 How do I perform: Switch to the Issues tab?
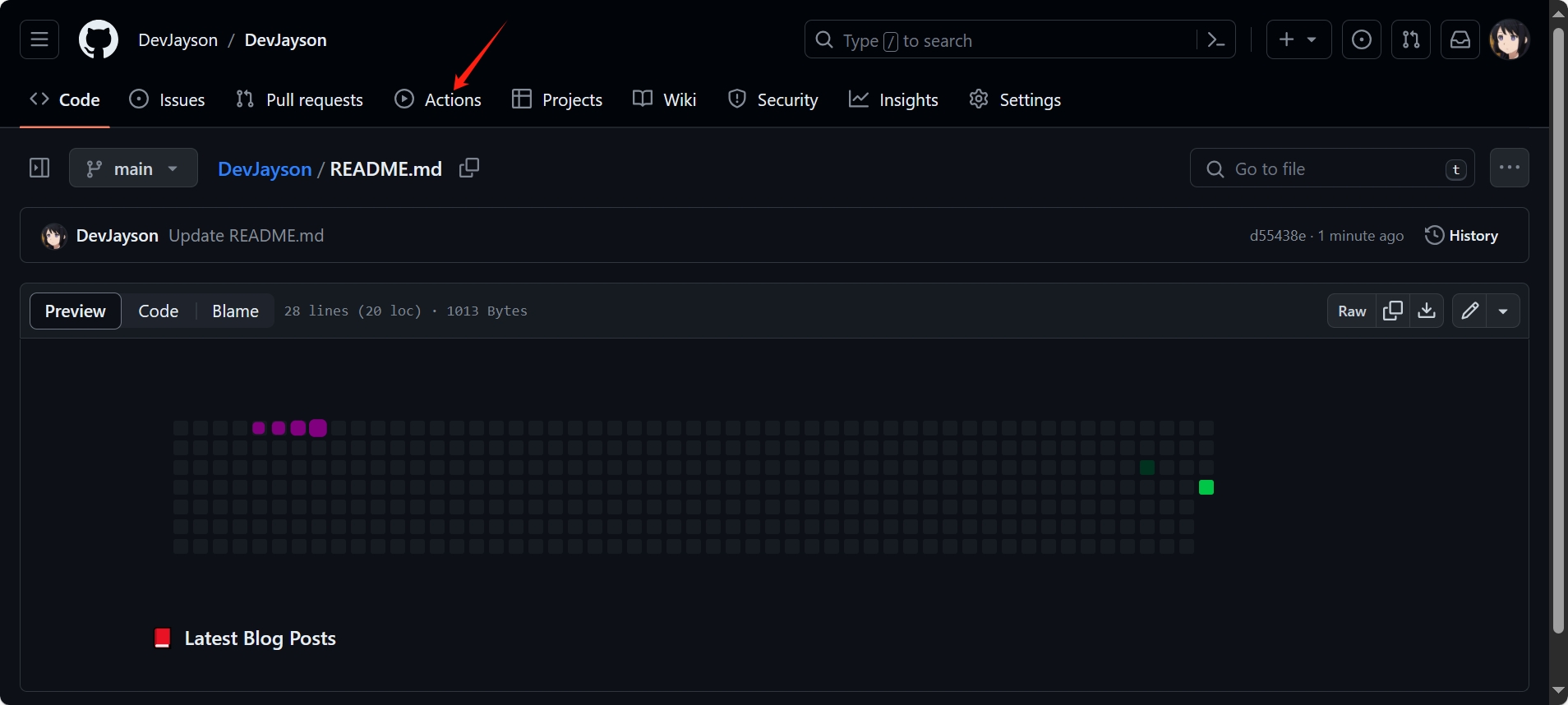point(168,99)
